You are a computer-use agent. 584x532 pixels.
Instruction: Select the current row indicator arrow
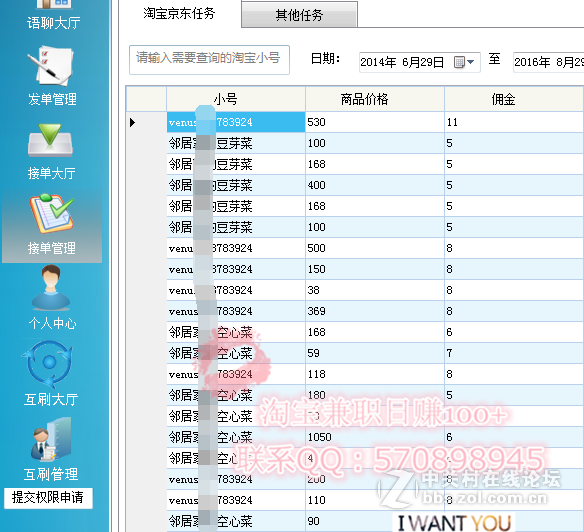(x=132, y=122)
